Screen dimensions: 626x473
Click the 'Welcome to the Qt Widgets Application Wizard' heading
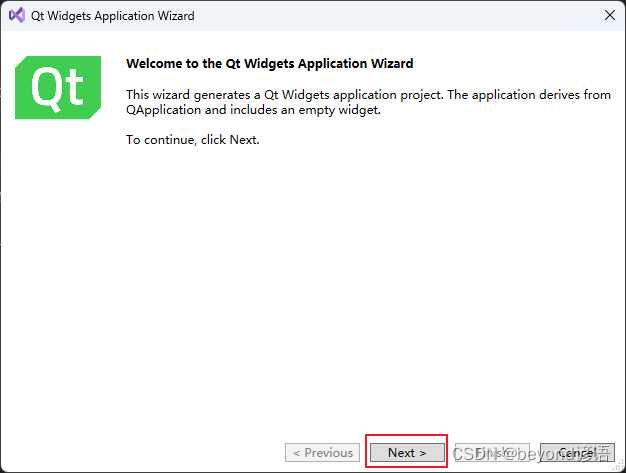click(x=269, y=63)
